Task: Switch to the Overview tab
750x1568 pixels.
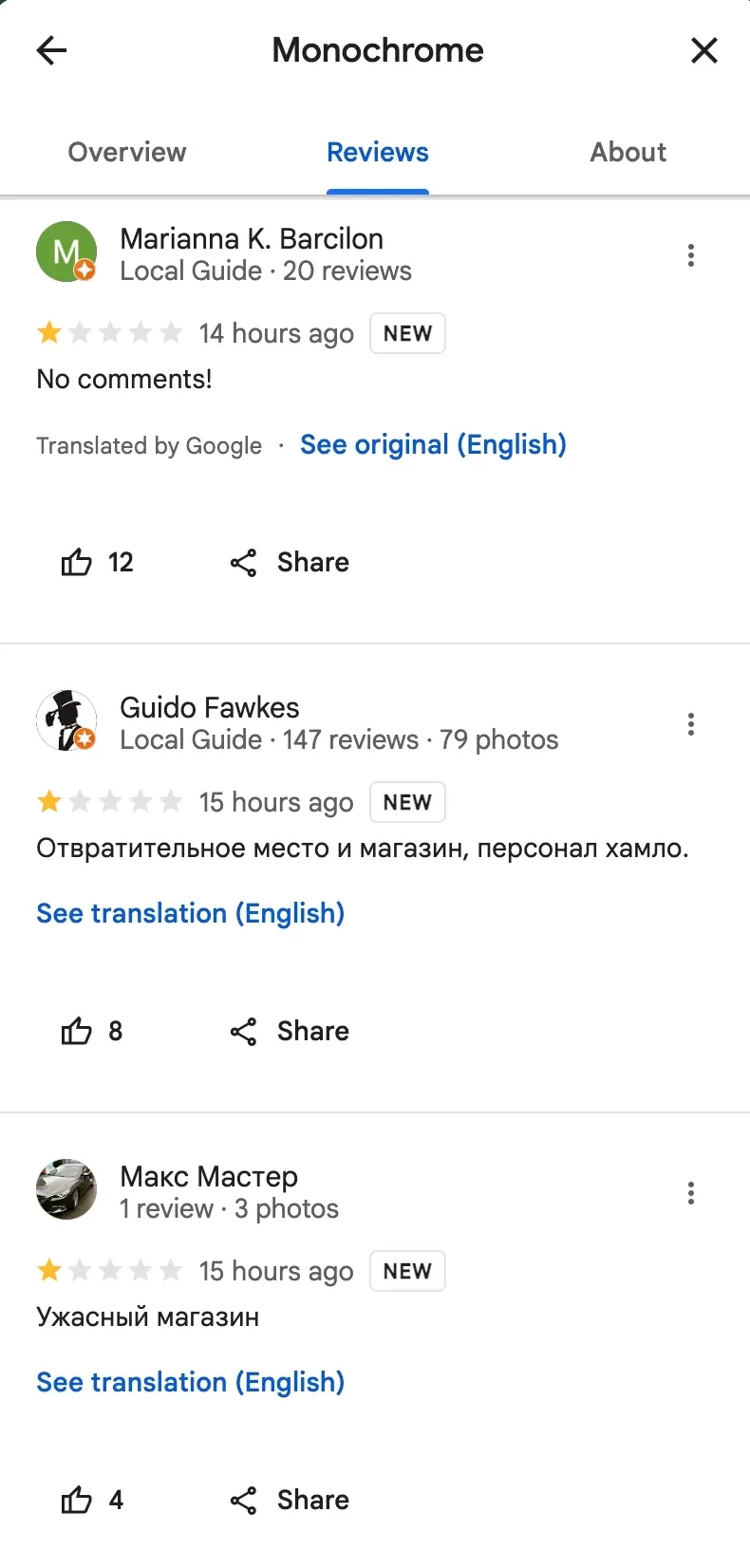Action: 127,153
